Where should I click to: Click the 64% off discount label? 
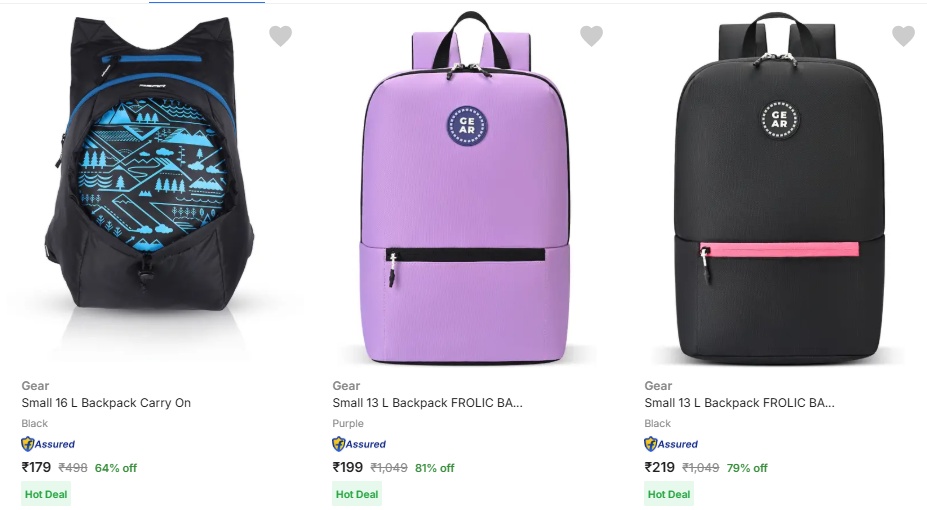(116, 468)
